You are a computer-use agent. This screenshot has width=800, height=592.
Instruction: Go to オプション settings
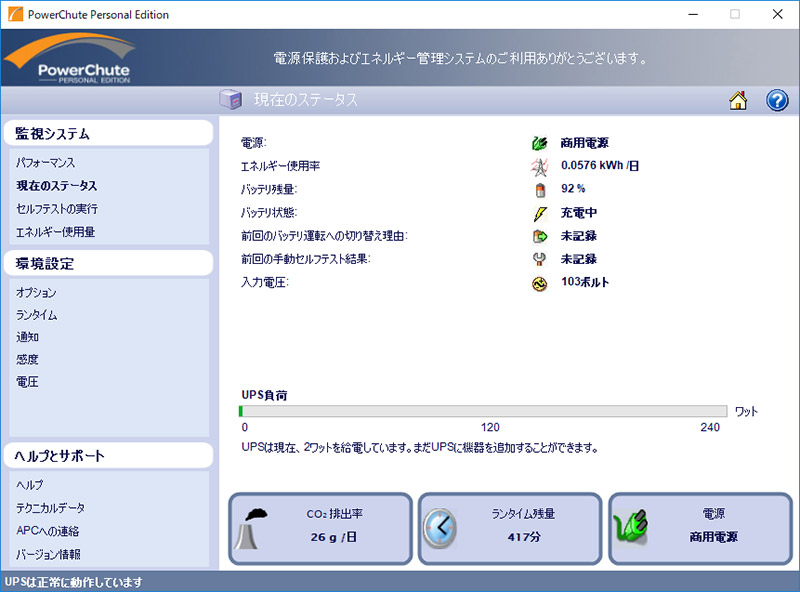(x=36, y=293)
